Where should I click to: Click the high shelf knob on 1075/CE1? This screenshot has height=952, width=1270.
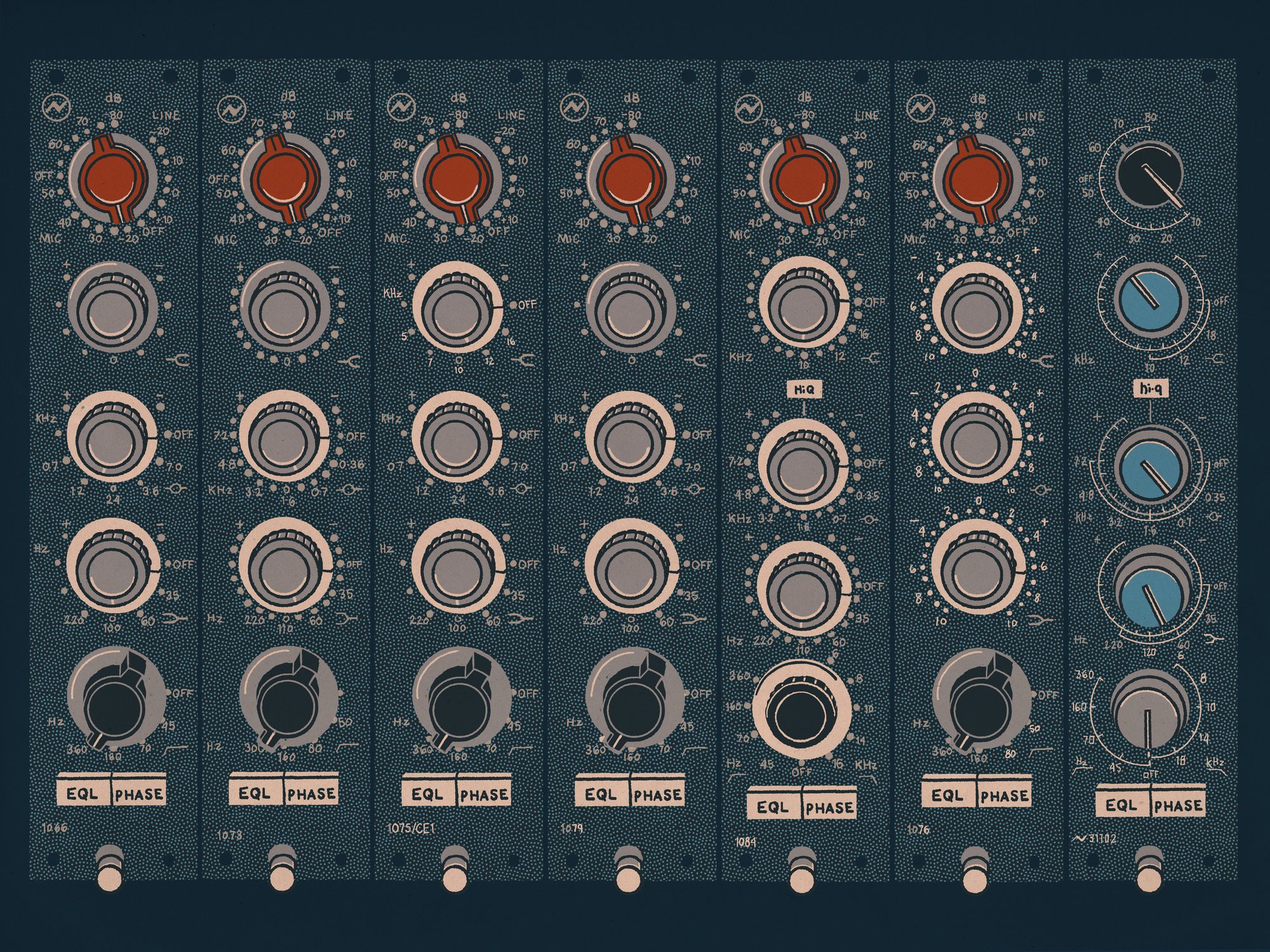point(457,308)
